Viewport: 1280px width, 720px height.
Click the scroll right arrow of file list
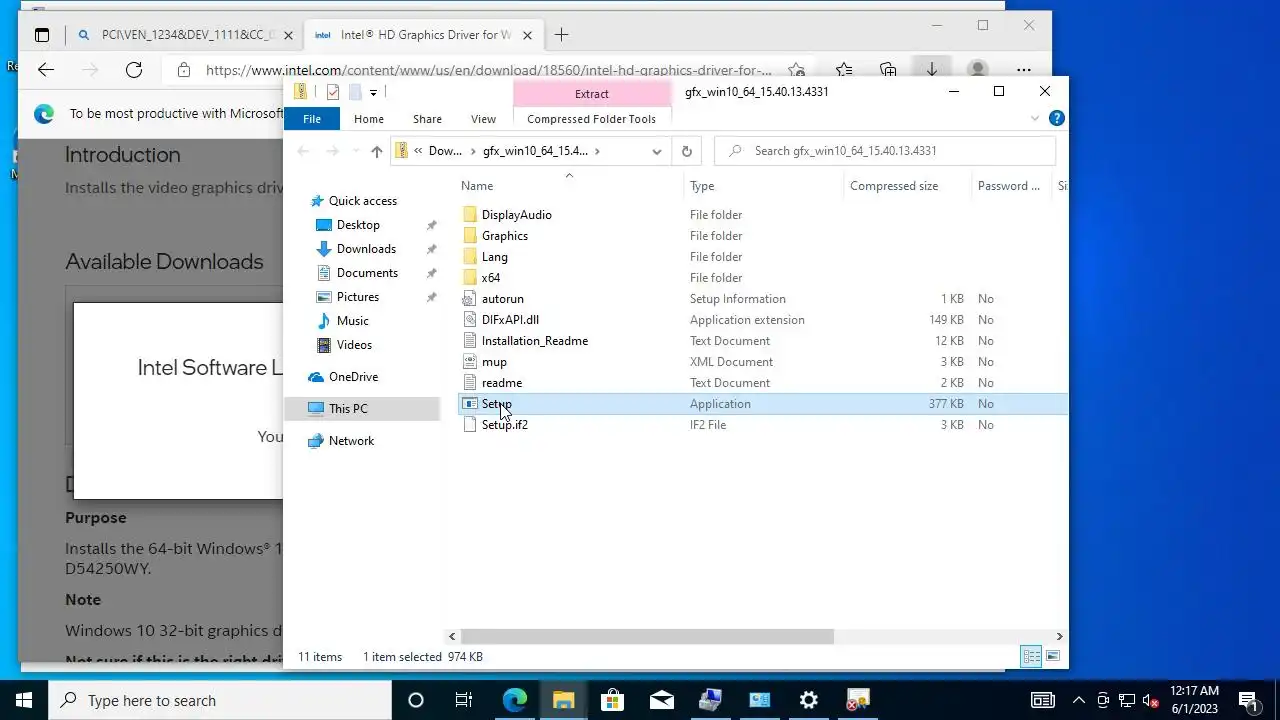click(1060, 636)
